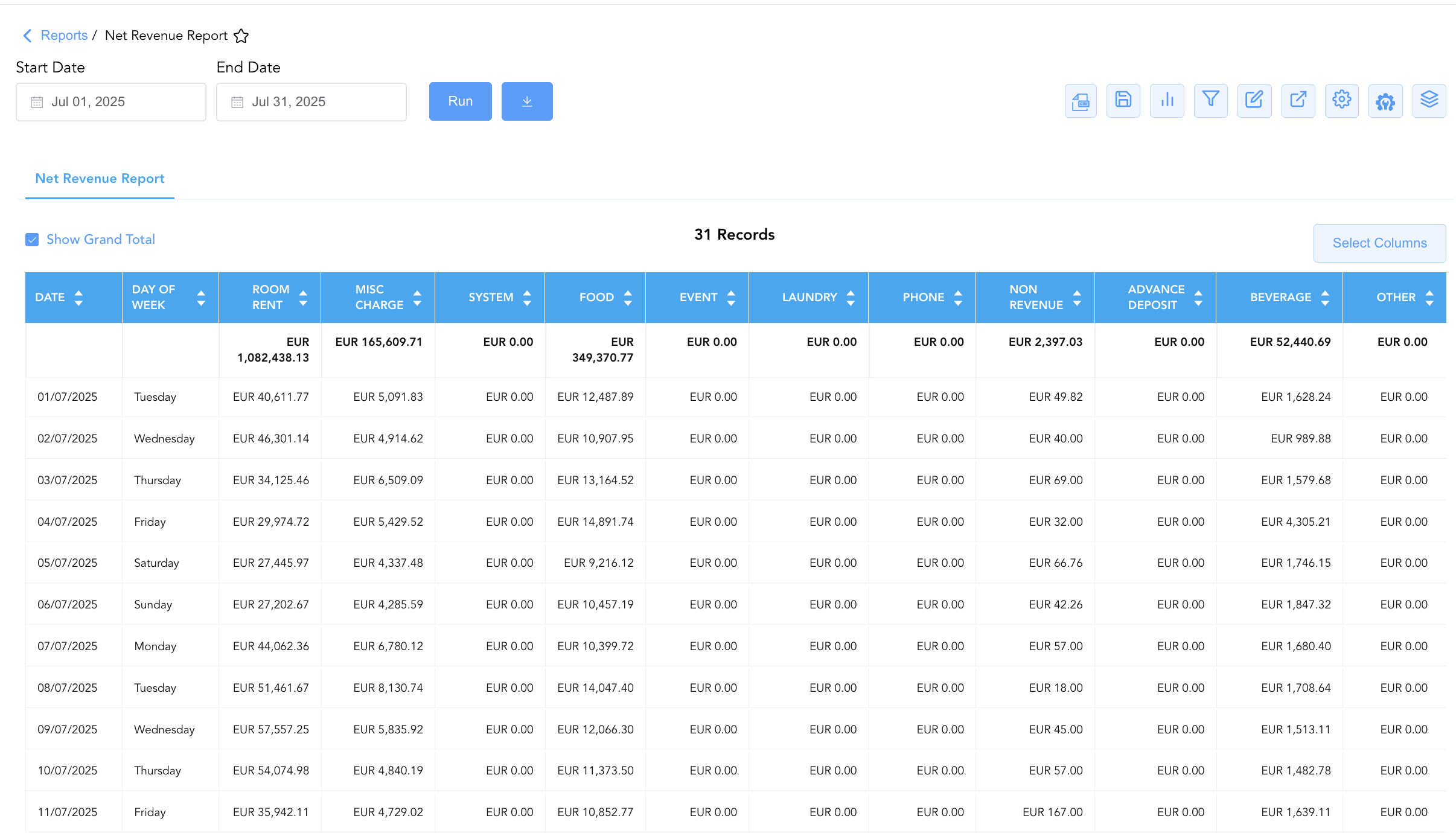Click the edit report pencil icon

pyautogui.click(x=1254, y=101)
